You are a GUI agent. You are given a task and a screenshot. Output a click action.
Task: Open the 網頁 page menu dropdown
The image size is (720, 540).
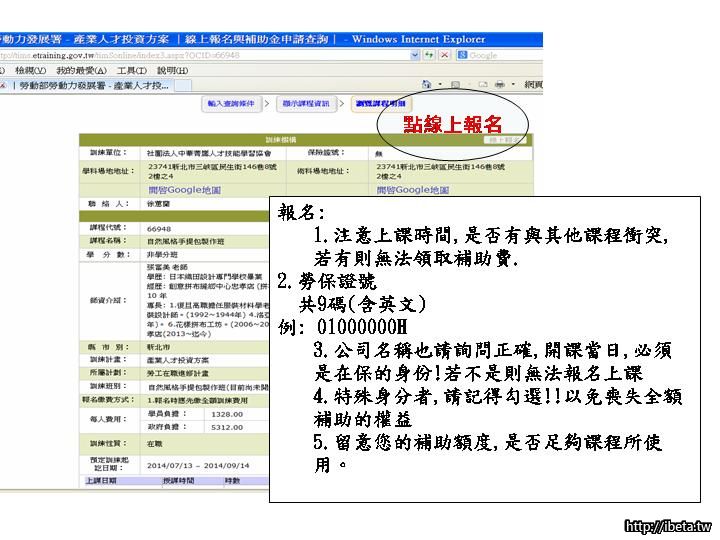point(532,86)
